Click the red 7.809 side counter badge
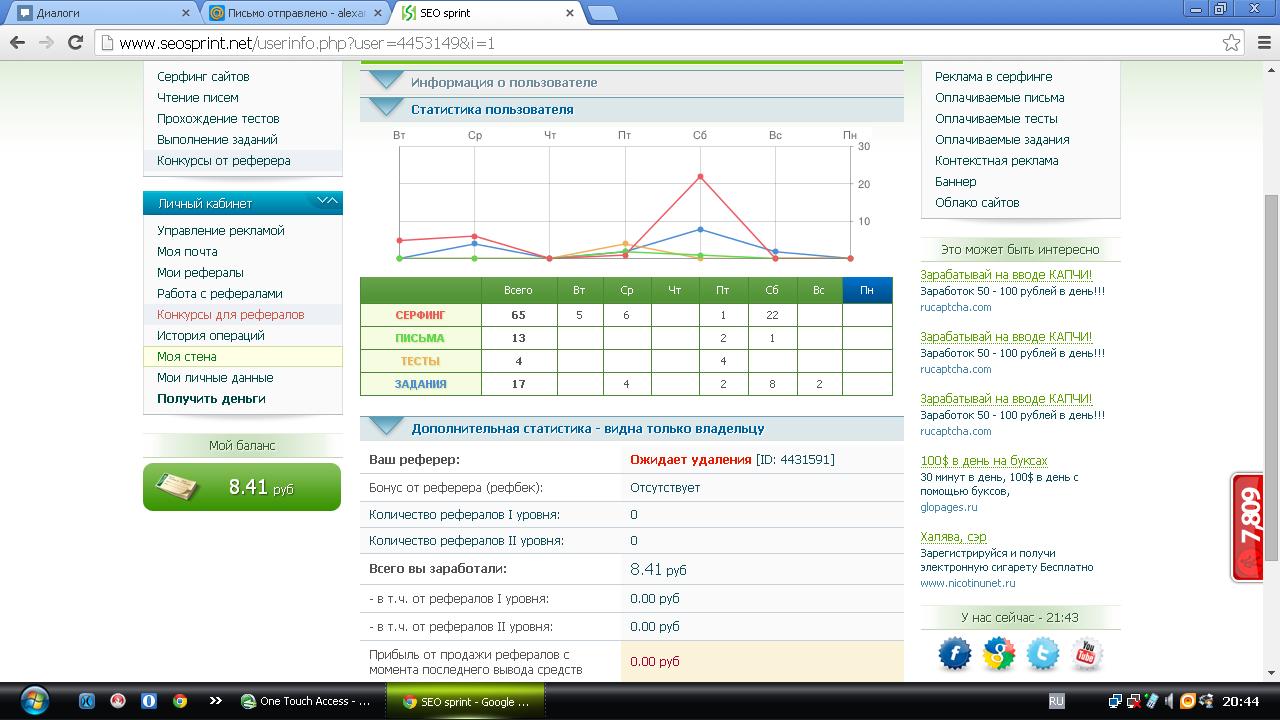Image resolution: width=1280 pixels, height=720 pixels. (1247, 527)
